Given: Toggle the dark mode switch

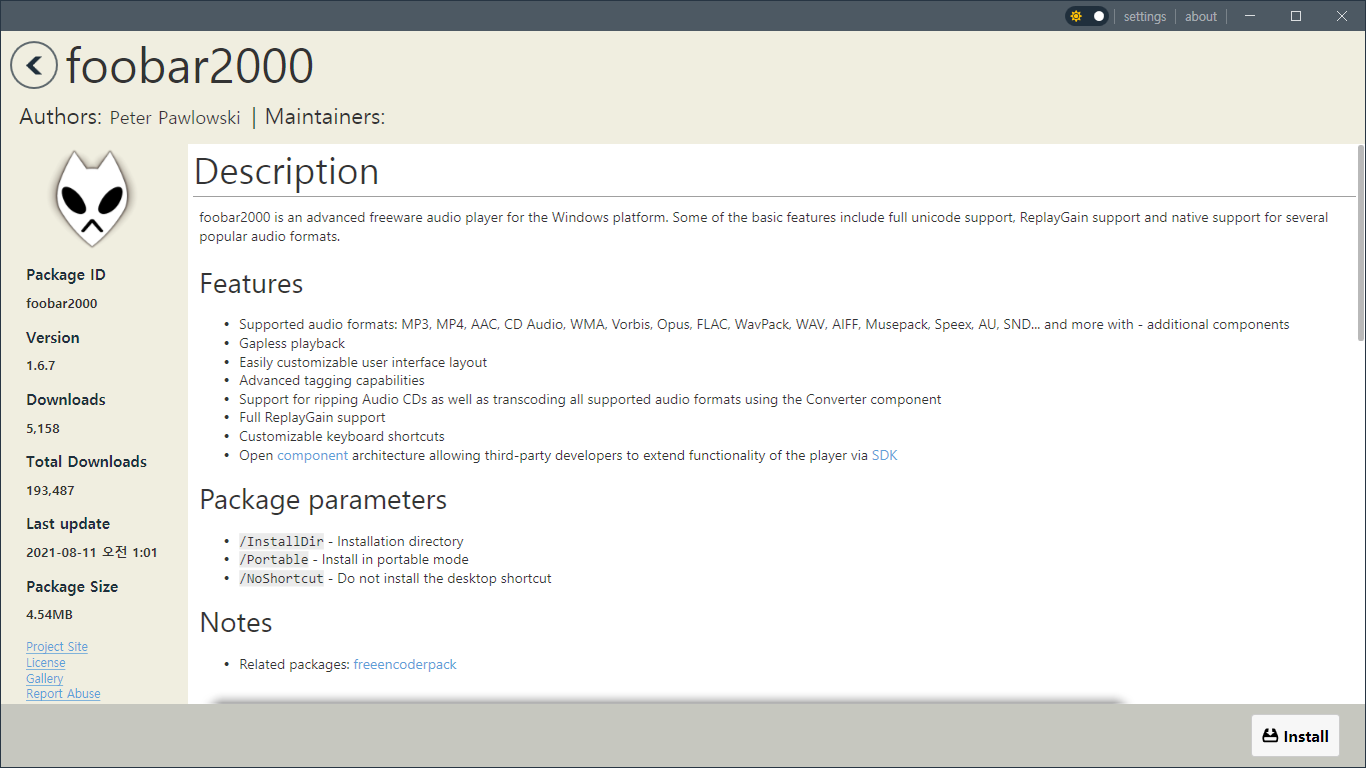Looking at the screenshot, I should (x=1087, y=16).
